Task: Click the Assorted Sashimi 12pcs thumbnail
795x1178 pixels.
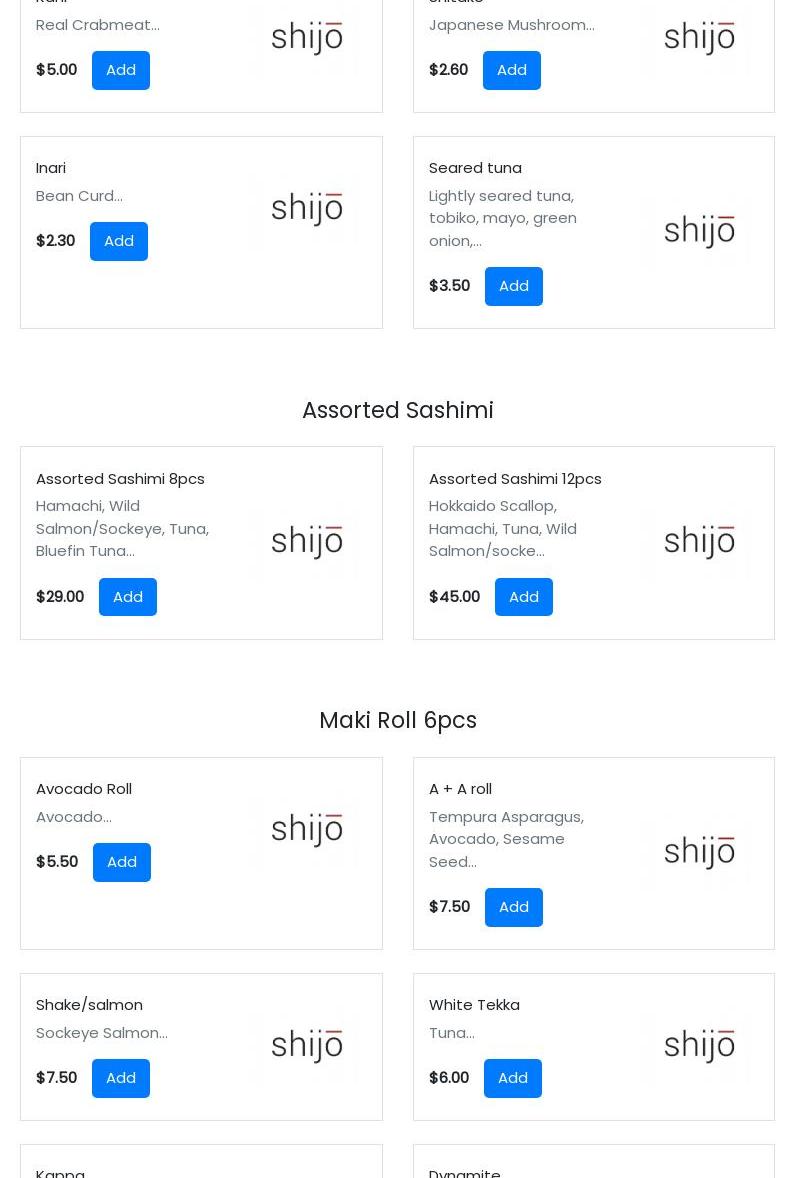Action: tap(699, 542)
